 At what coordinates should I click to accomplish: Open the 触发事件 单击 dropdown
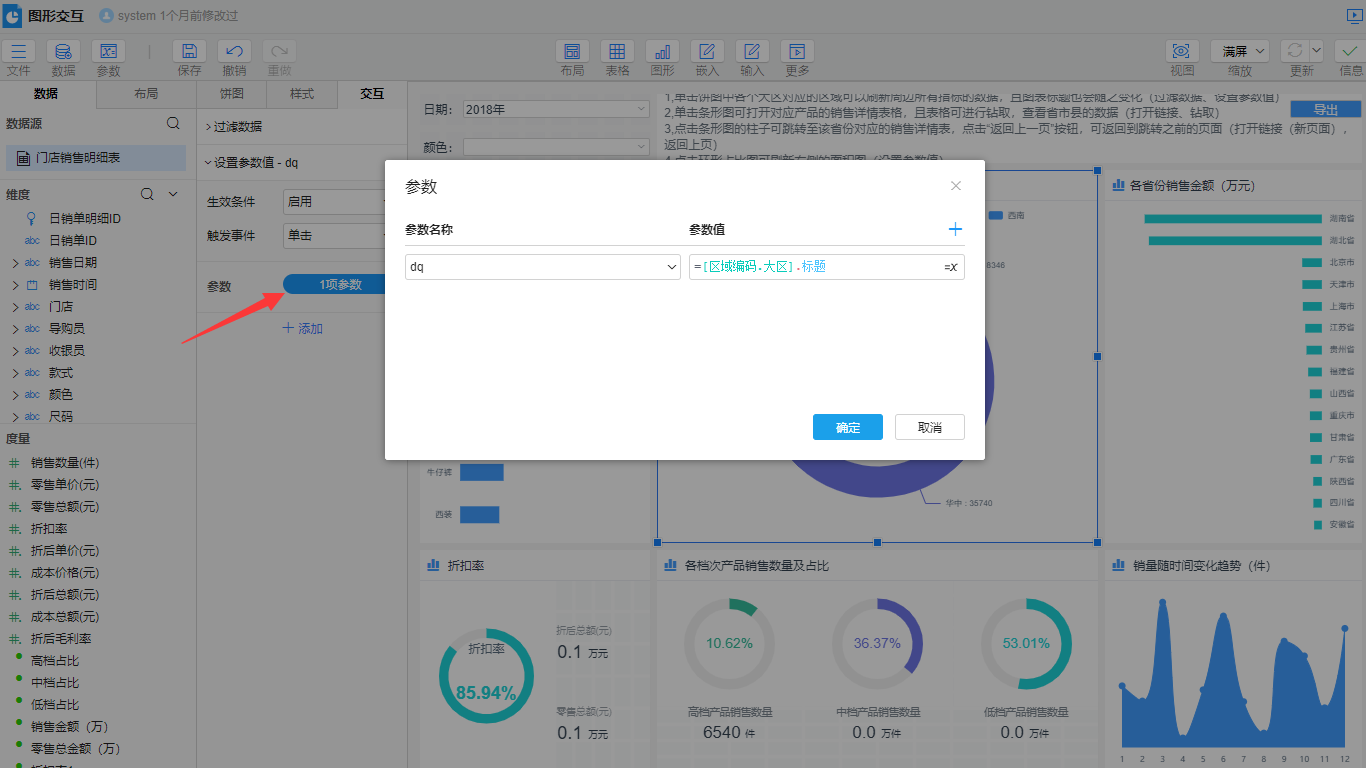pos(335,236)
